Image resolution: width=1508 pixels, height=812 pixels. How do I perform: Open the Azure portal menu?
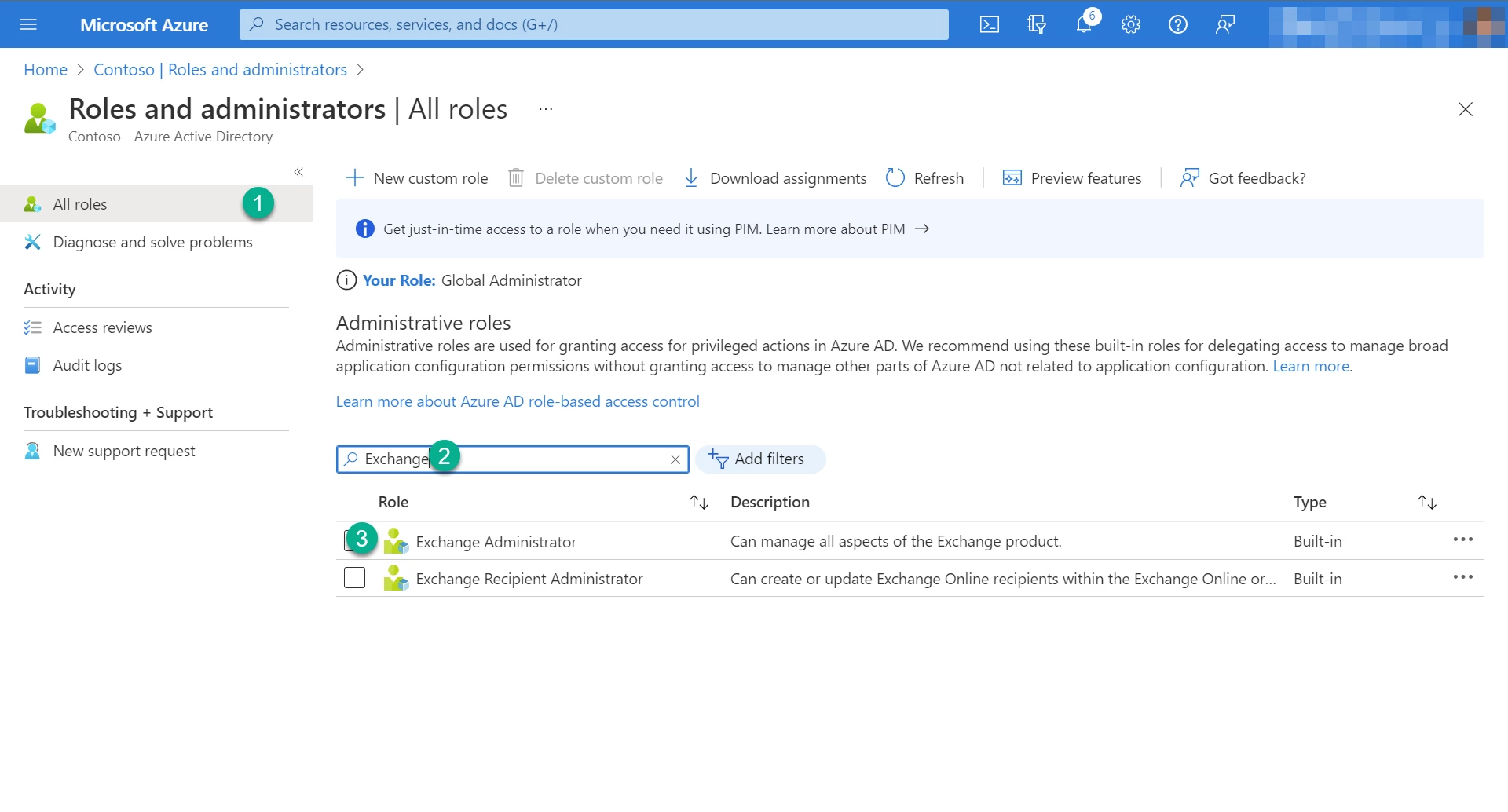point(28,24)
